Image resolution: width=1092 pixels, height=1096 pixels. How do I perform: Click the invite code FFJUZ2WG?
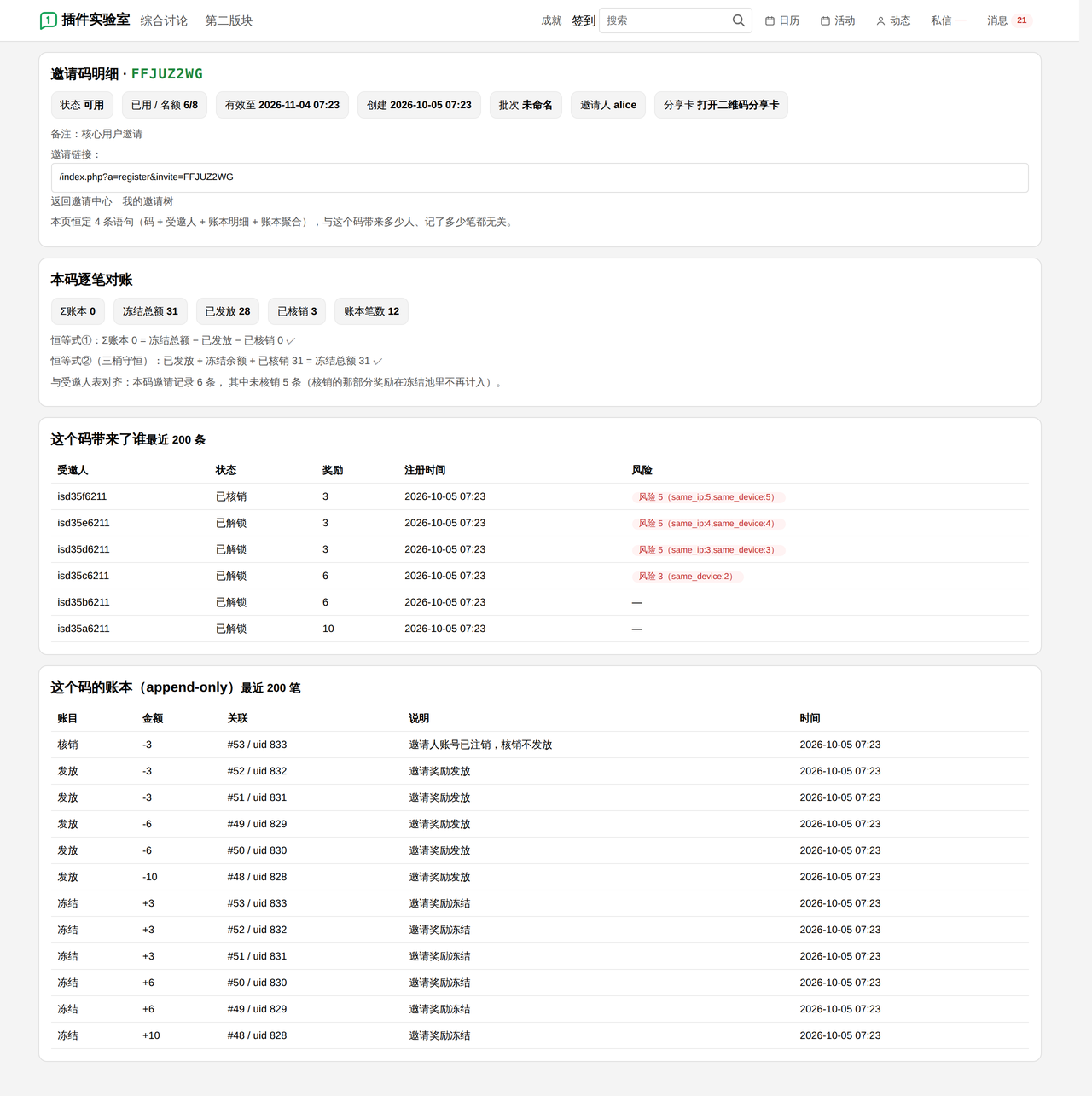(x=167, y=74)
